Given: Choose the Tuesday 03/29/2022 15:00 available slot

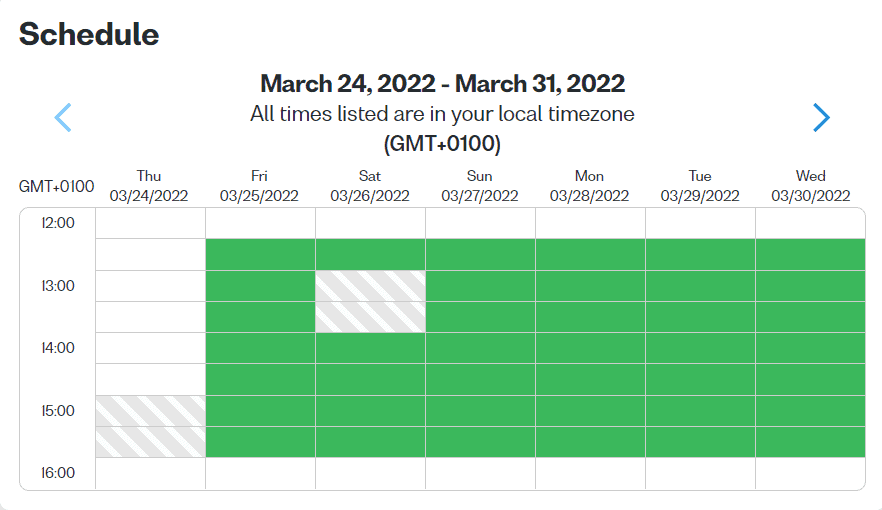Looking at the screenshot, I should click(x=700, y=410).
